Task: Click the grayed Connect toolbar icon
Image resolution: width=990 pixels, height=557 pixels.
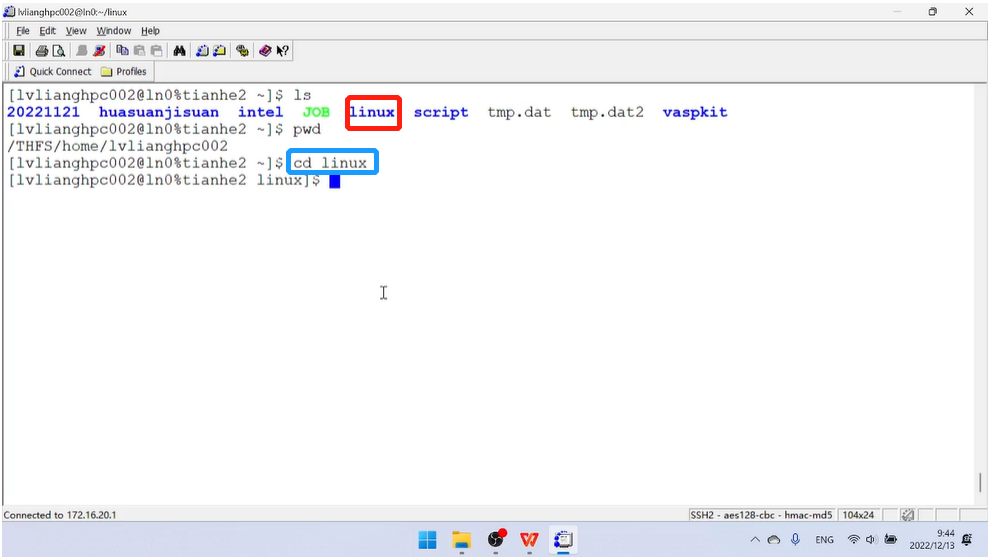Action: pyautogui.click(x=81, y=51)
